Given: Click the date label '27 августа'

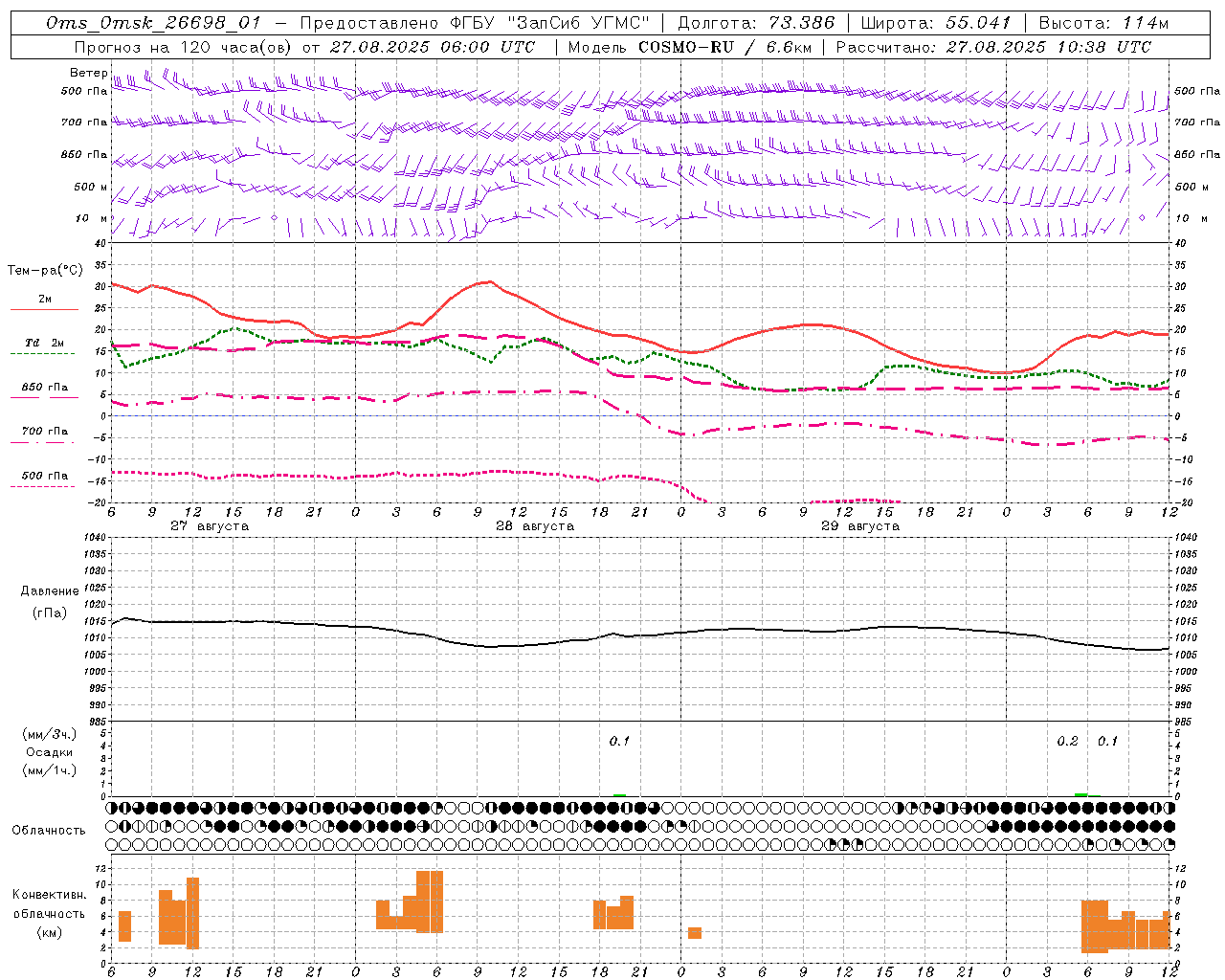Looking at the screenshot, I should (x=210, y=526).
